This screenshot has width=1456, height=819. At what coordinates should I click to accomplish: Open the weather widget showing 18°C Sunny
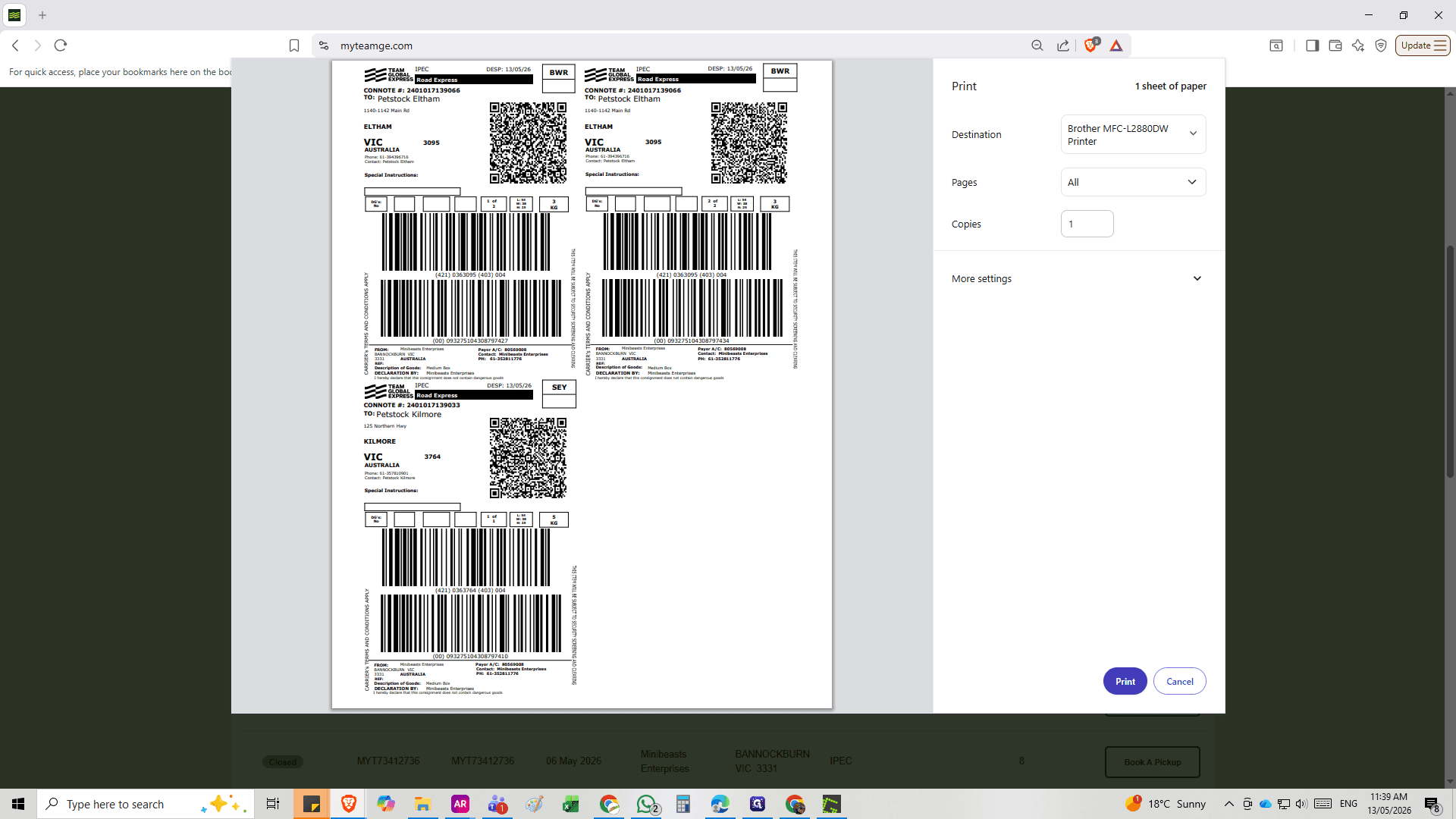point(1165,804)
